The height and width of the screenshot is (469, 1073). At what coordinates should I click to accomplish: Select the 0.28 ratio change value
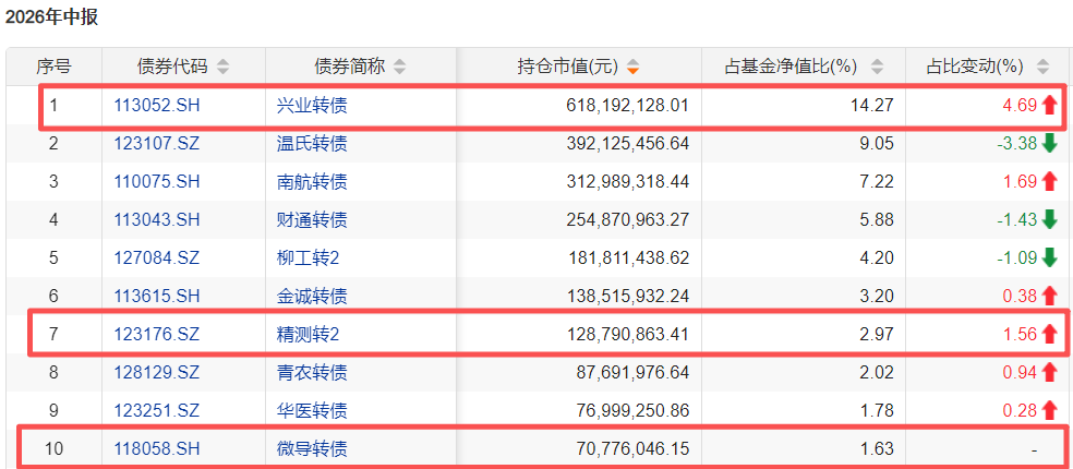click(1020, 411)
